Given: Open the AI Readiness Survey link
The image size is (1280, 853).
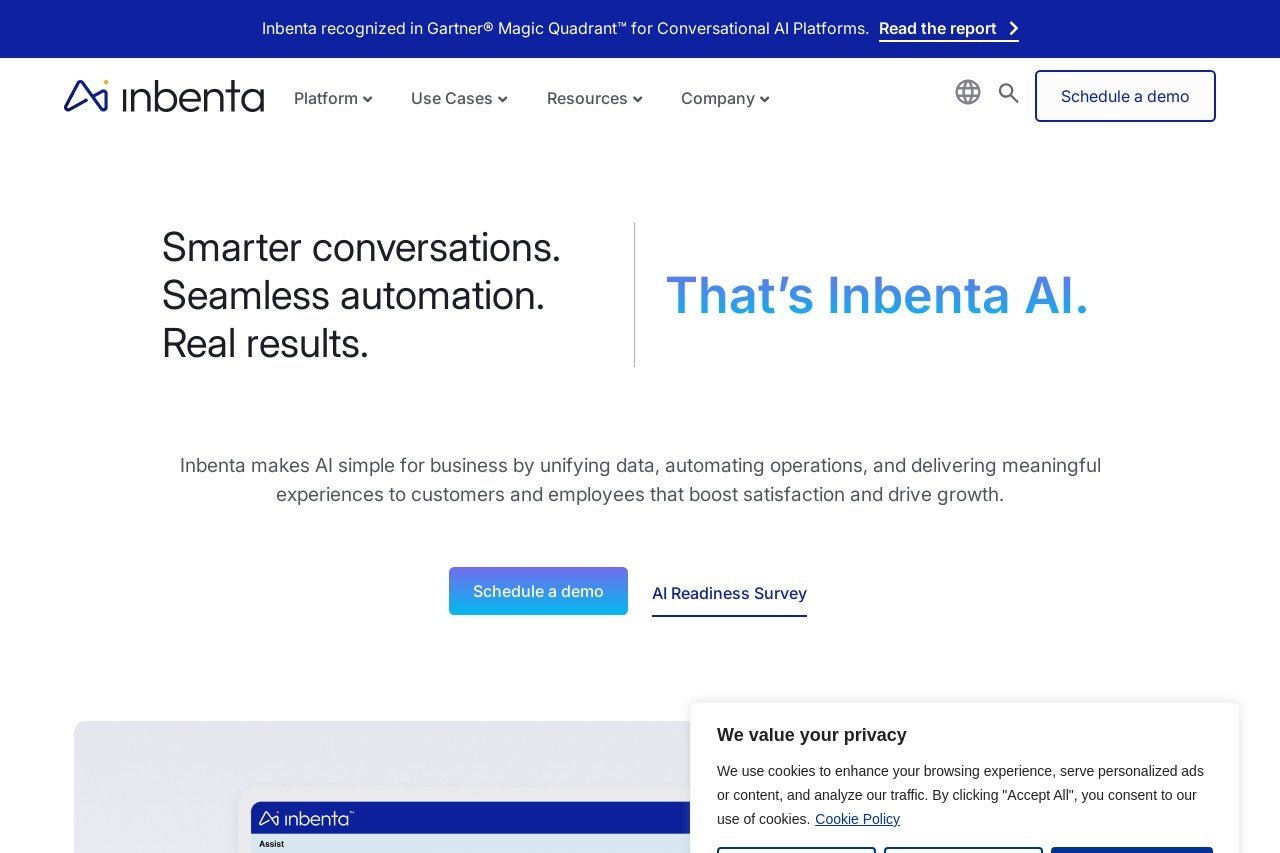Looking at the screenshot, I should pyautogui.click(x=729, y=594).
